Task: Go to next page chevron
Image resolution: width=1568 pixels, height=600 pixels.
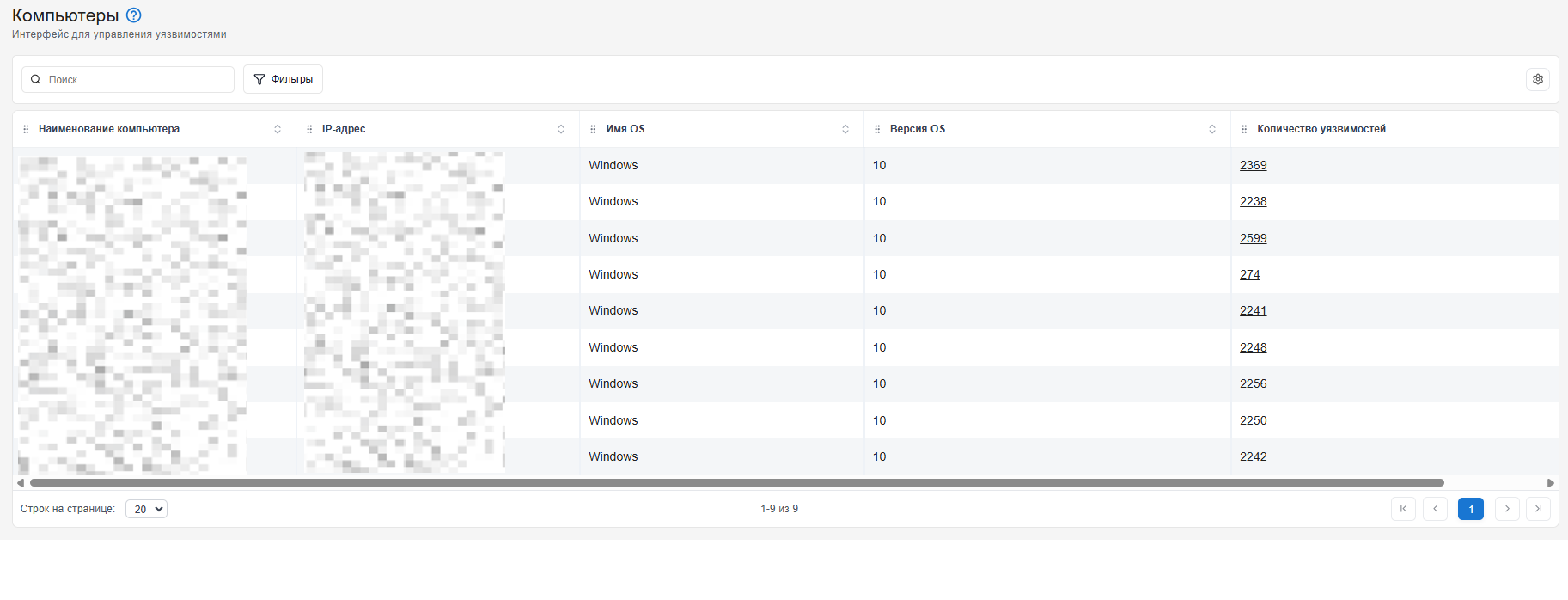Action: pyautogui.click(x=1507, y=509)
